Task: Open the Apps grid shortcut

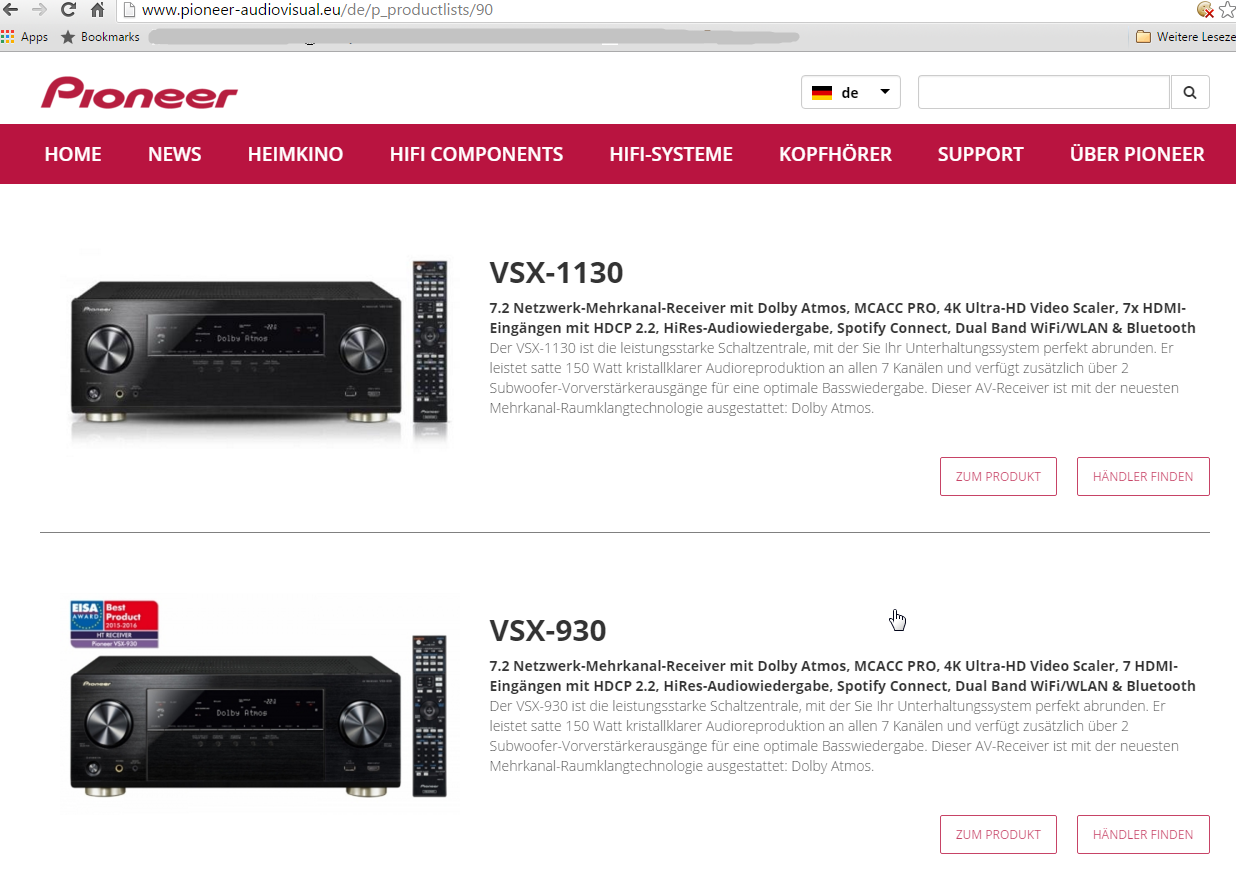Action: pyautogui.click(x=25, y=37)
